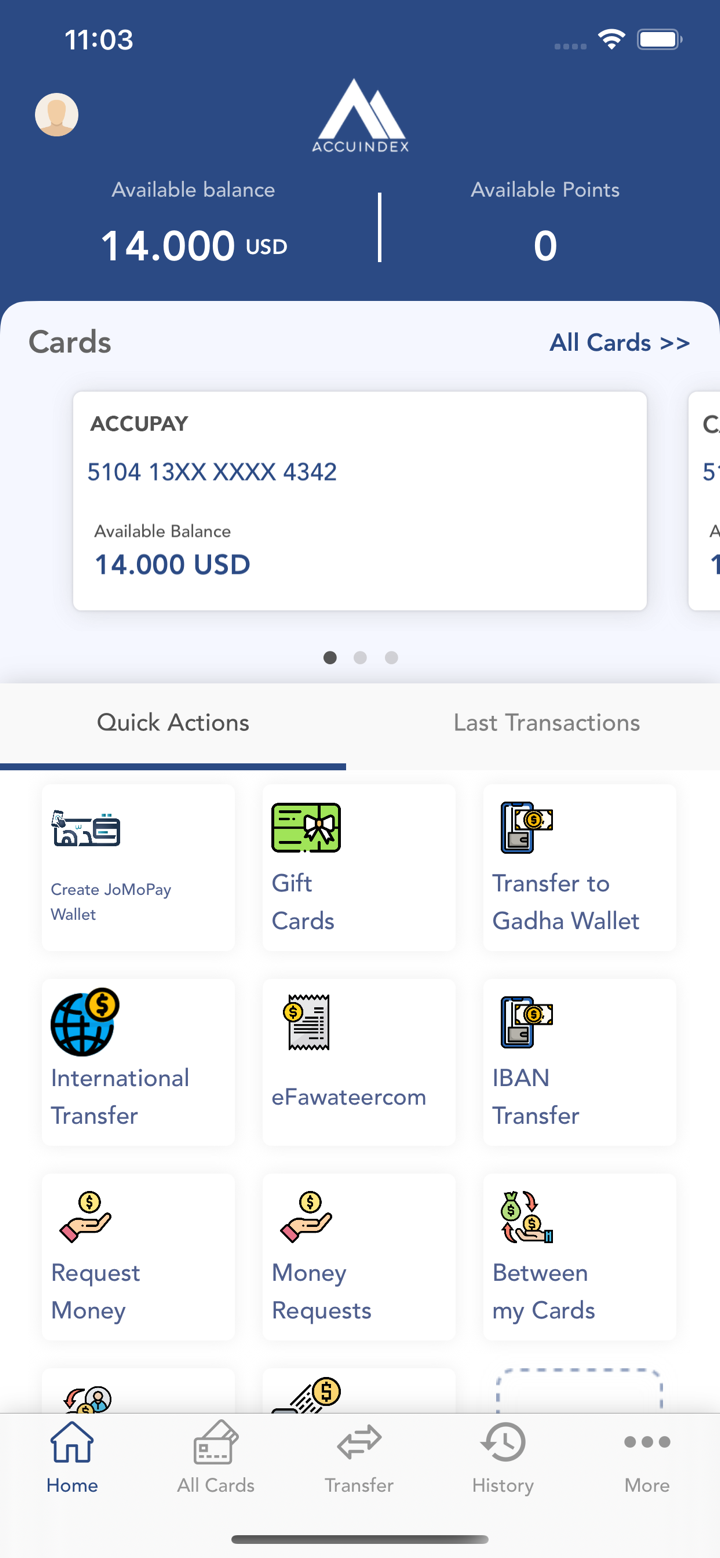Open All Cards in bottom navigation
Image resolution: width=720 pixels, height=1558 pixels.
pos(216,1458)
